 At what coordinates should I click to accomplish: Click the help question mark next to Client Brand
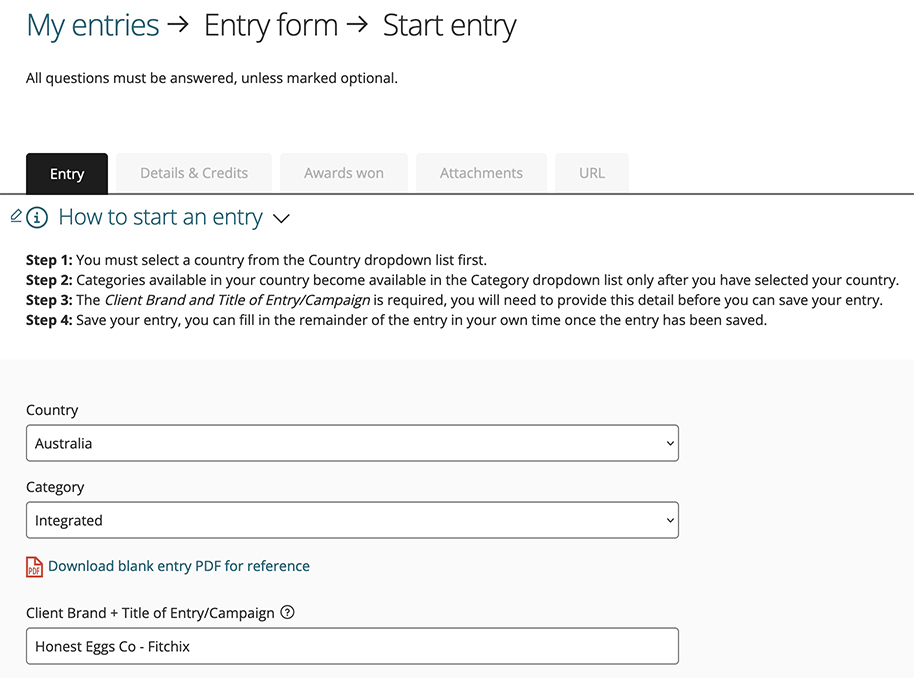287,612
